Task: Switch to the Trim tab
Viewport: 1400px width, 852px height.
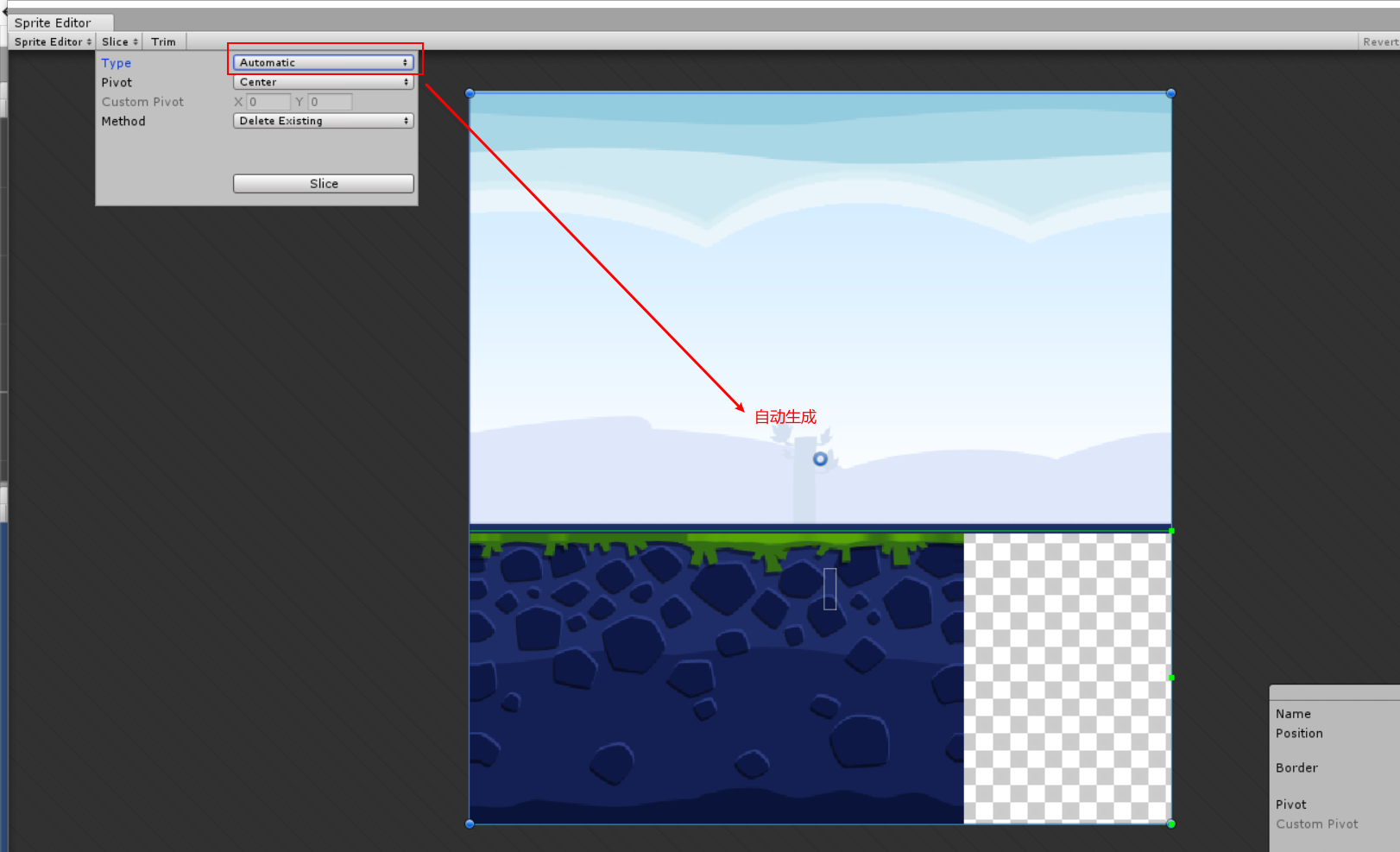Action: coord(163,41)
